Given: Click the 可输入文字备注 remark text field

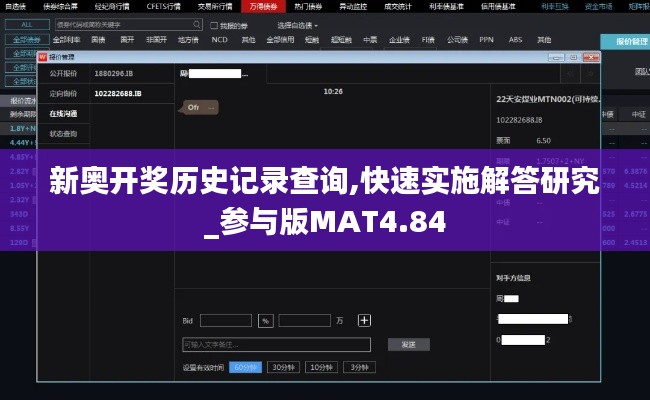Looking at the screenshot, I should 276,344.
